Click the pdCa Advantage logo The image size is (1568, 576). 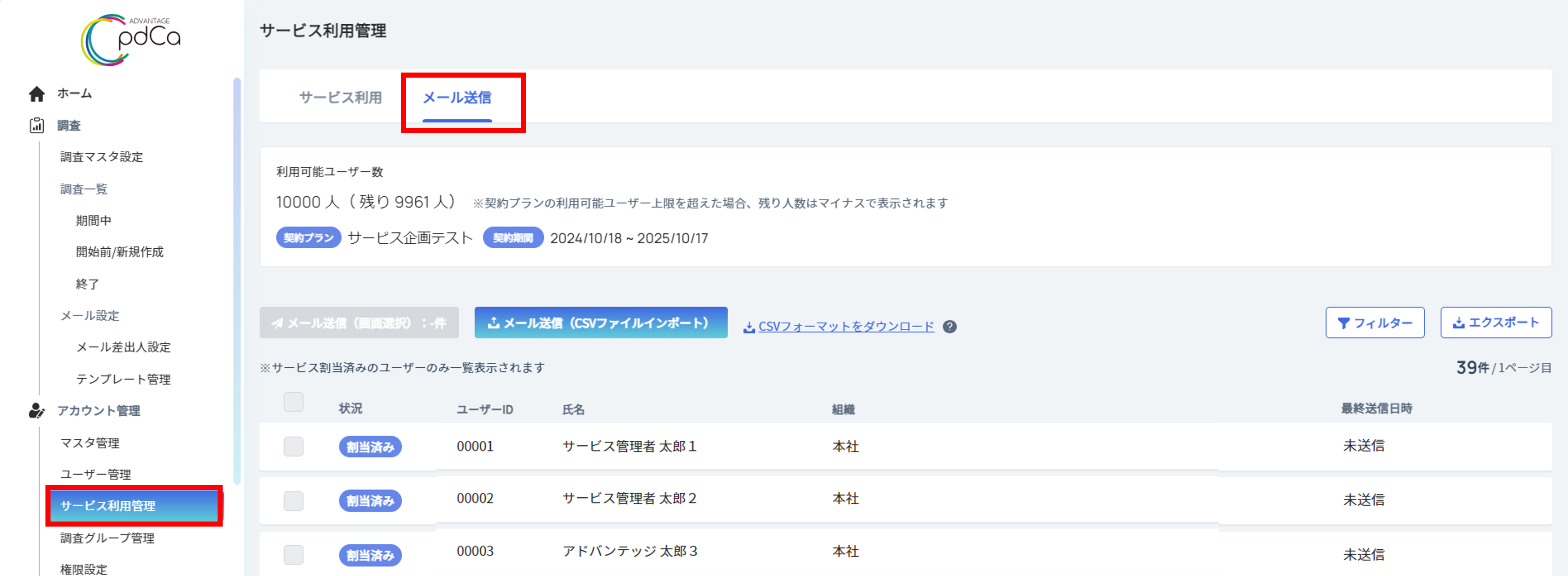coord(131,40)
